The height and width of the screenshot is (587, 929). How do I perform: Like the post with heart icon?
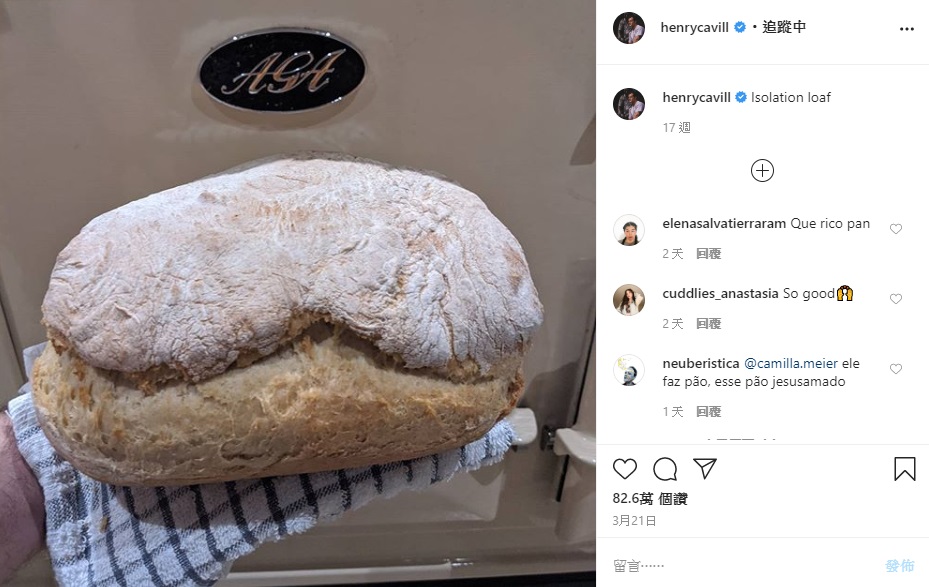pos(624,469)
